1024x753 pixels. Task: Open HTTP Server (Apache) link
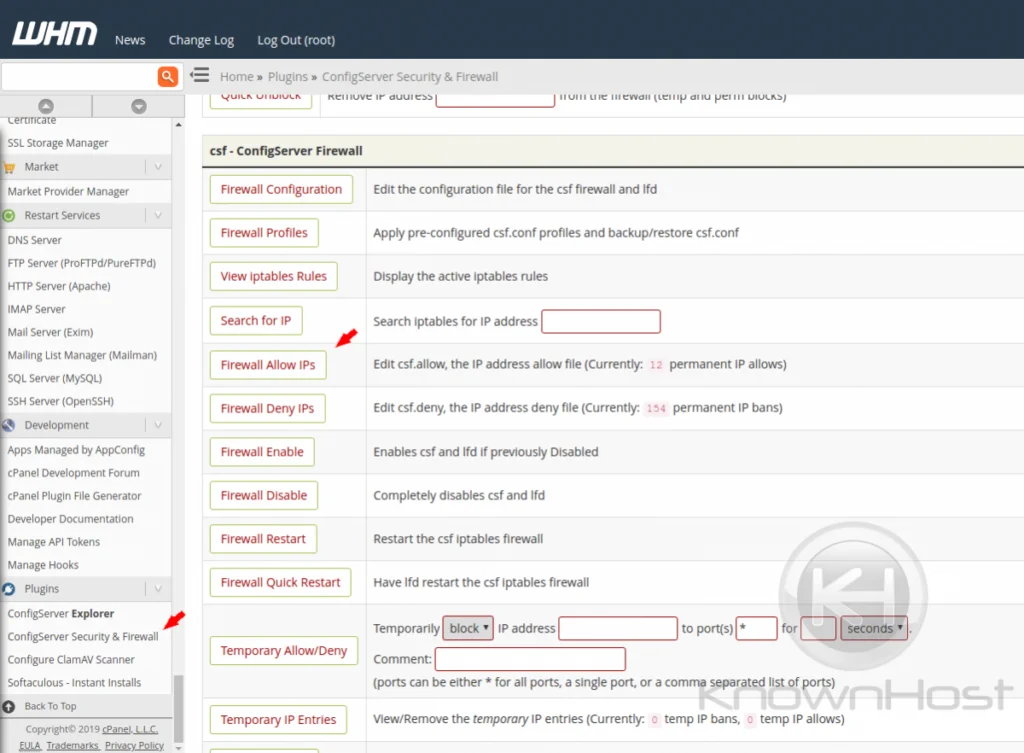coord(59,286)
